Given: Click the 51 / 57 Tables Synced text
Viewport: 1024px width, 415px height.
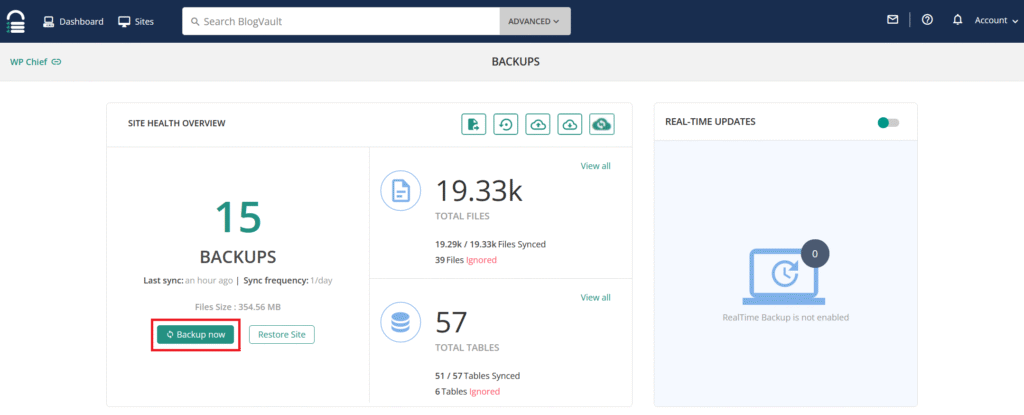Looking at the screenshot, I should (477, 376).
